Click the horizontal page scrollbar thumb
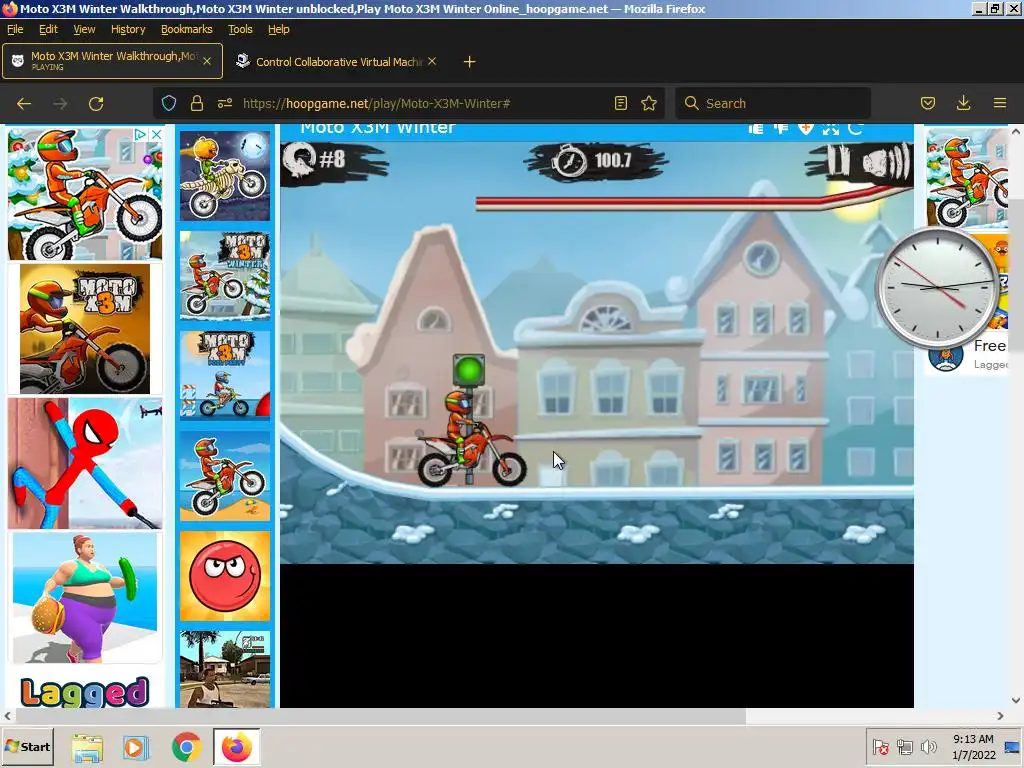Image resolution: width=1024 pixels, height=768 pixels. click(x=380, y=716)
